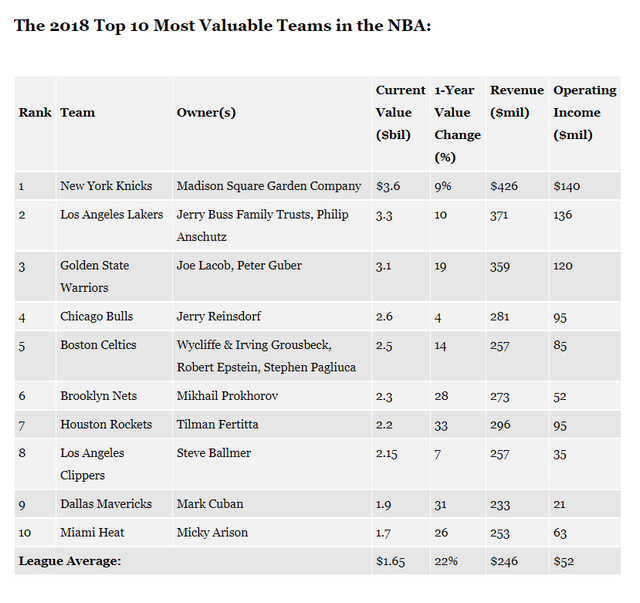This screenshot has width=640, height=603.
Task: Click the table title about 2018 NBA teams
Action: 222,25
